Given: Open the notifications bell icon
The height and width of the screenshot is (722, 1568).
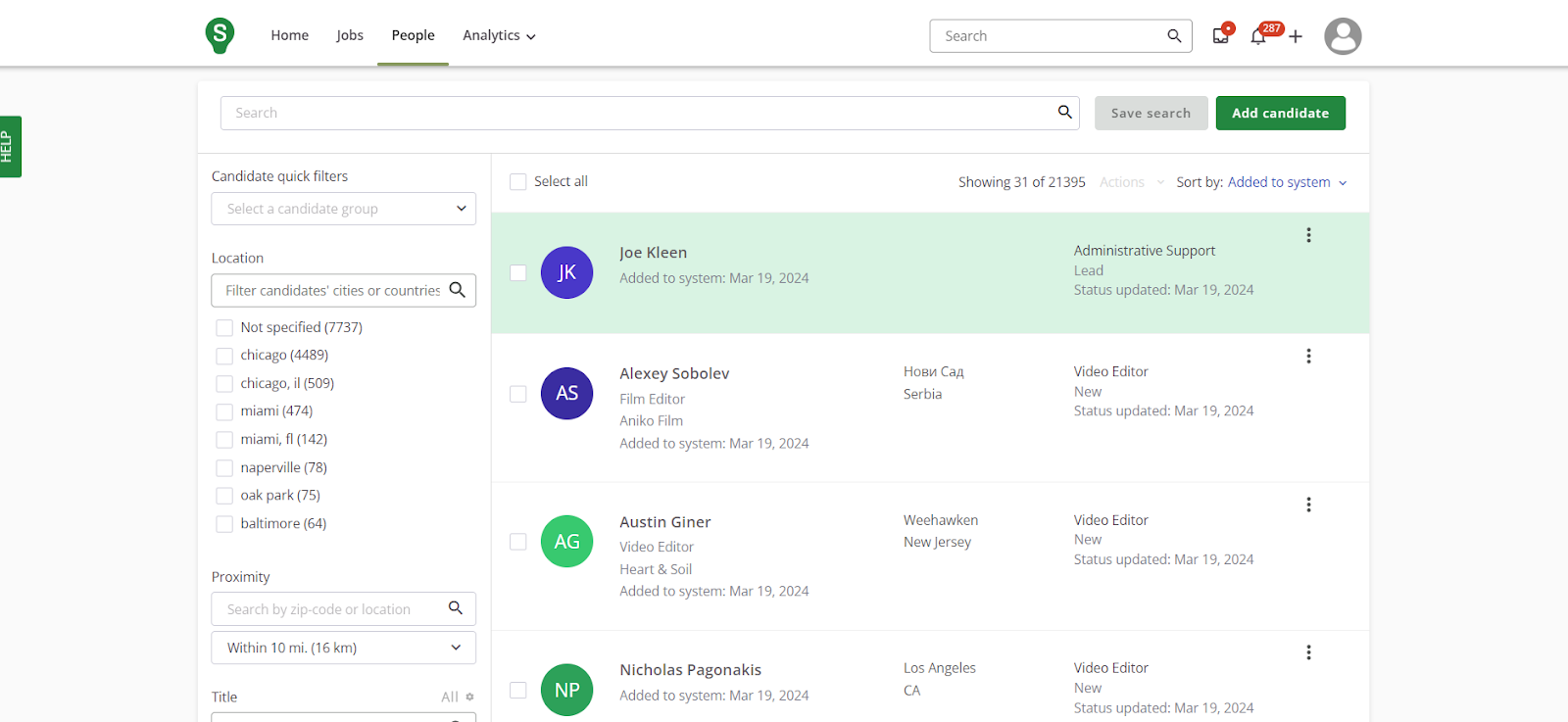Looking at the screenshot, I should (1258, 36).
